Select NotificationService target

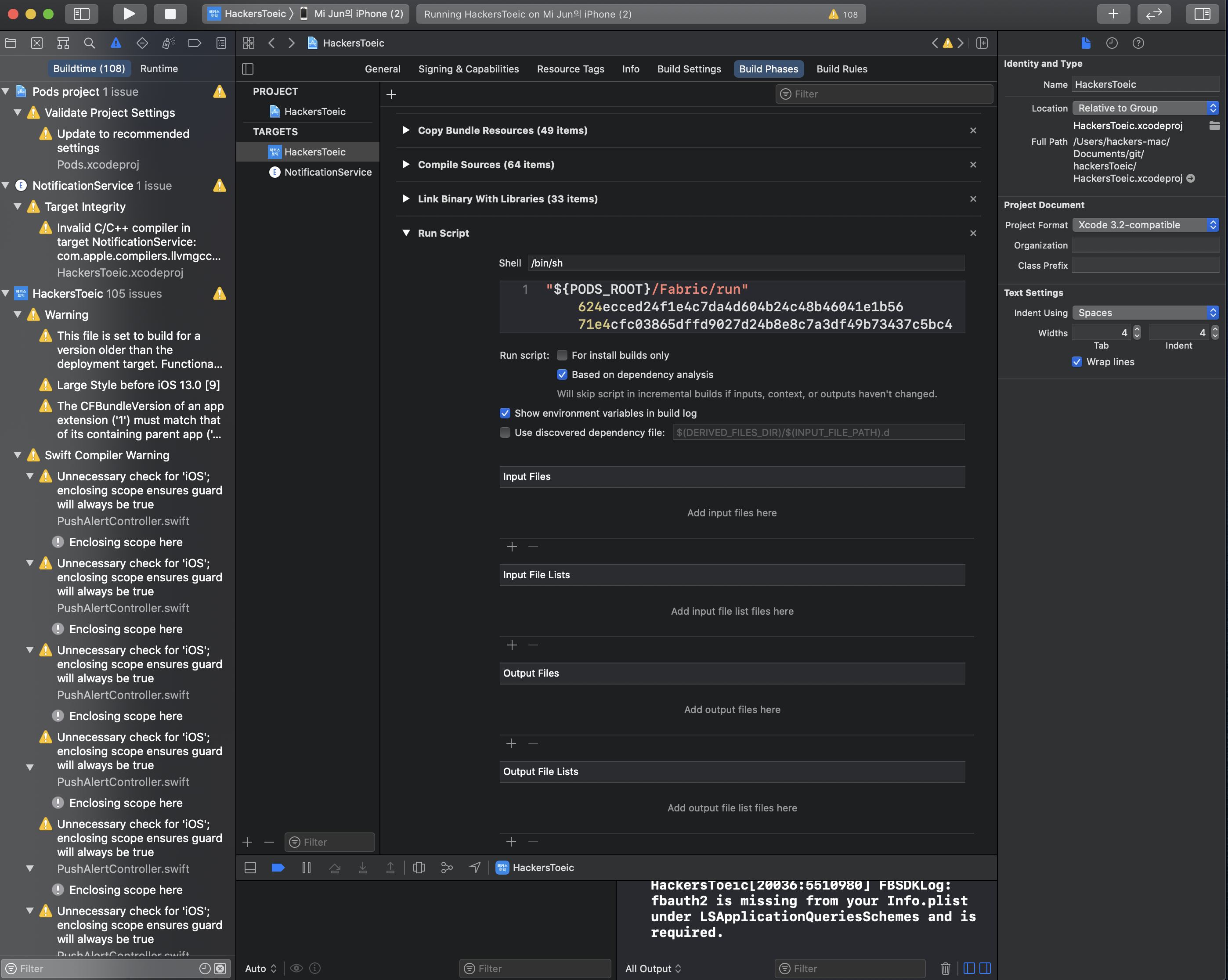click(328, 172)
